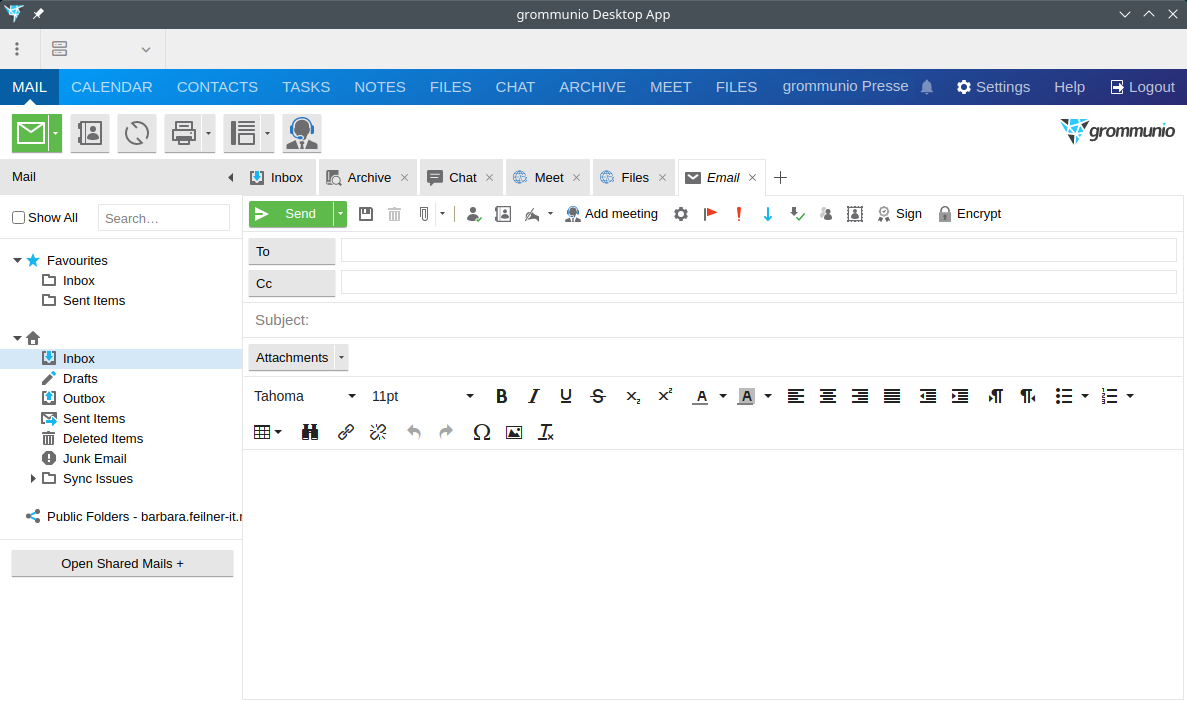Toggle Sign for this email
The height and width of the screenshot is (701, 1187).
tap(899, 214)
